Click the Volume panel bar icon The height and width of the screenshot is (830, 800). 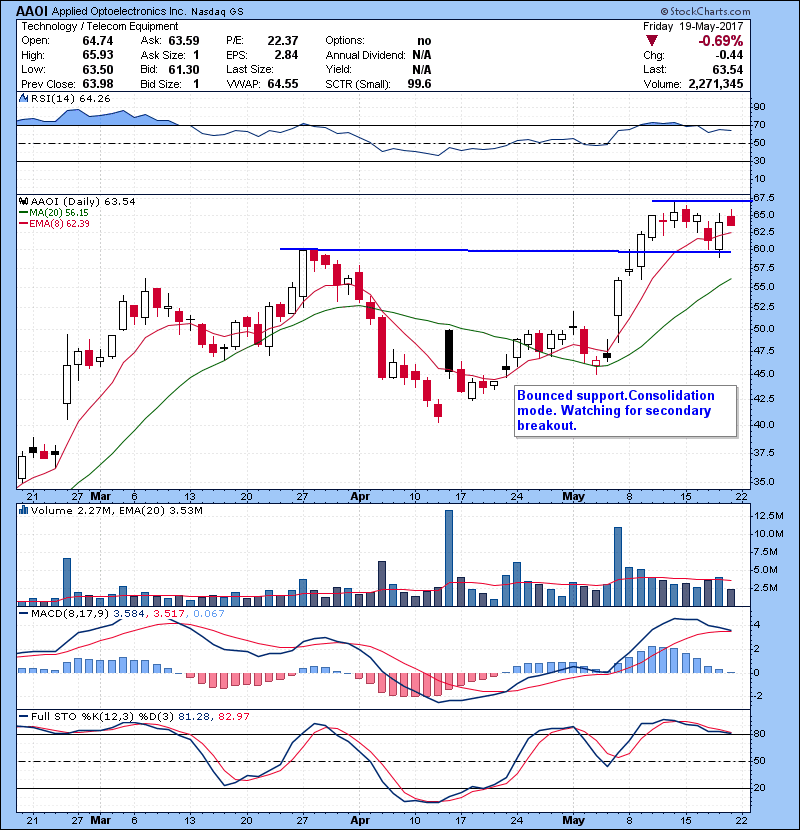(23, 510)
